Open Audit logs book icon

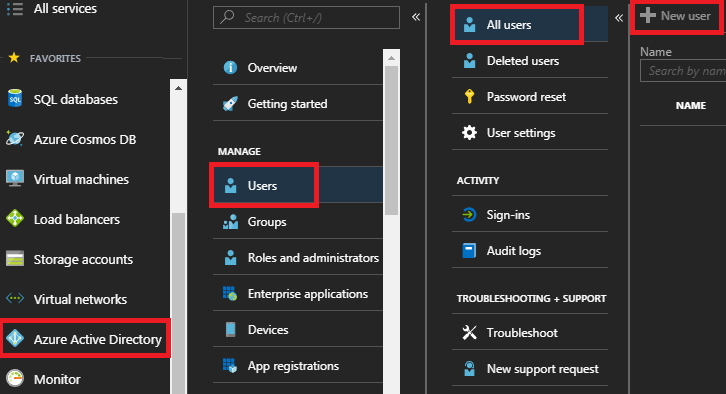[x=469, y=250]
